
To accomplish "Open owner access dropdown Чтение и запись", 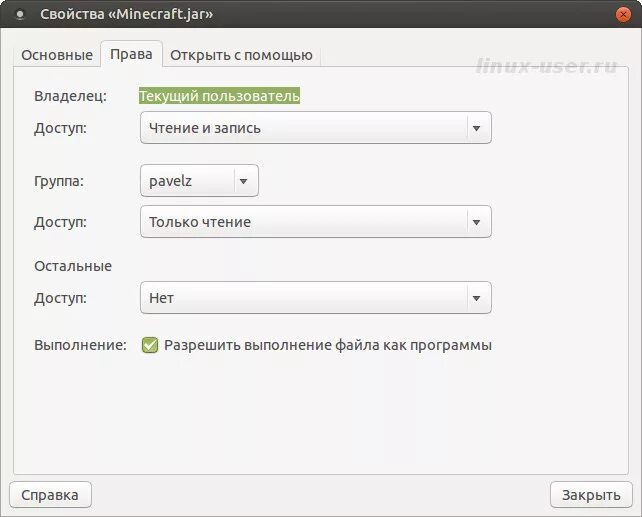I will coord(316,128).
